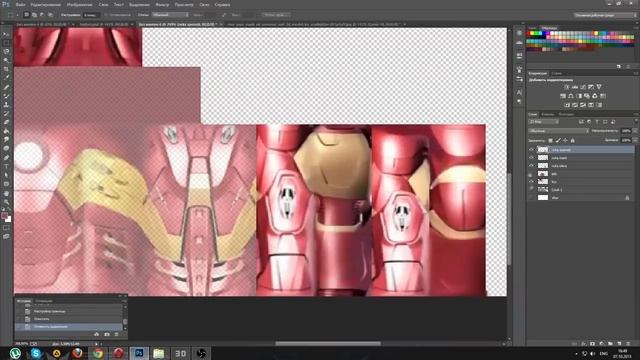The image size is (640, 360).
Task: Select the Eyedropper tool
Action: pyautogui.click(x=6, y=78)
